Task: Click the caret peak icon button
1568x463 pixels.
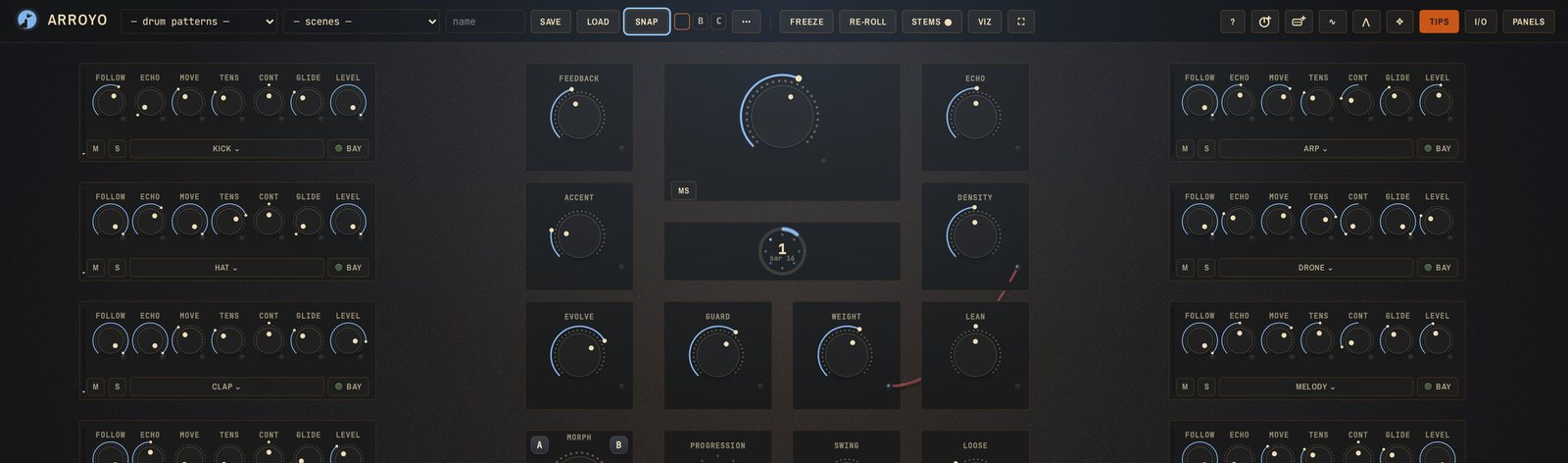Action: (x=1365, y=22)
